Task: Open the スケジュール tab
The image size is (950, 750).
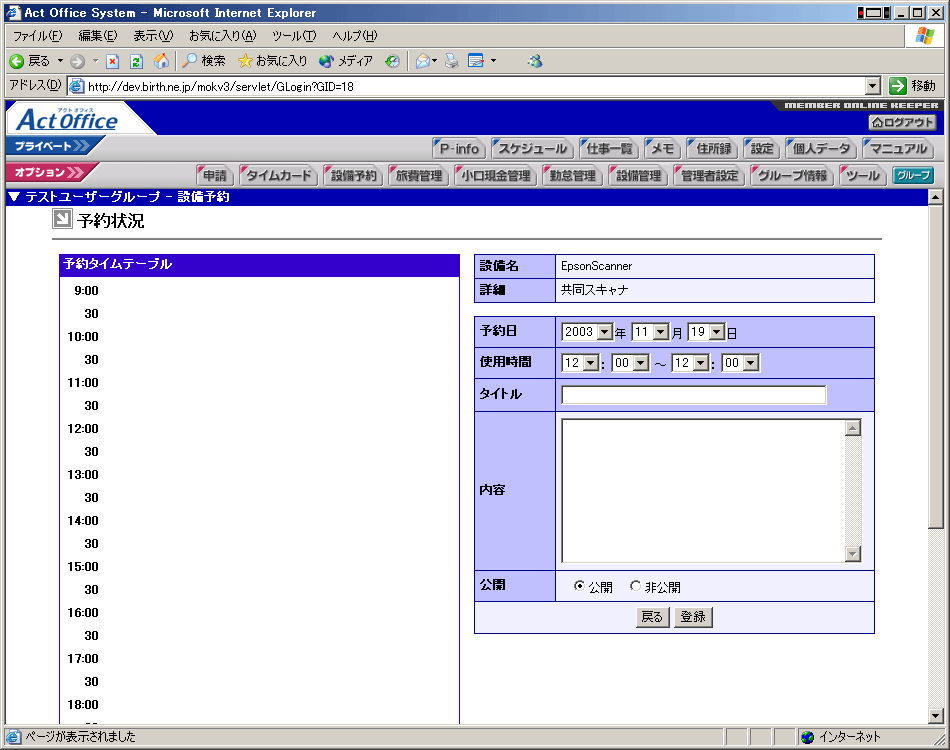Action: tap(533, 149)
